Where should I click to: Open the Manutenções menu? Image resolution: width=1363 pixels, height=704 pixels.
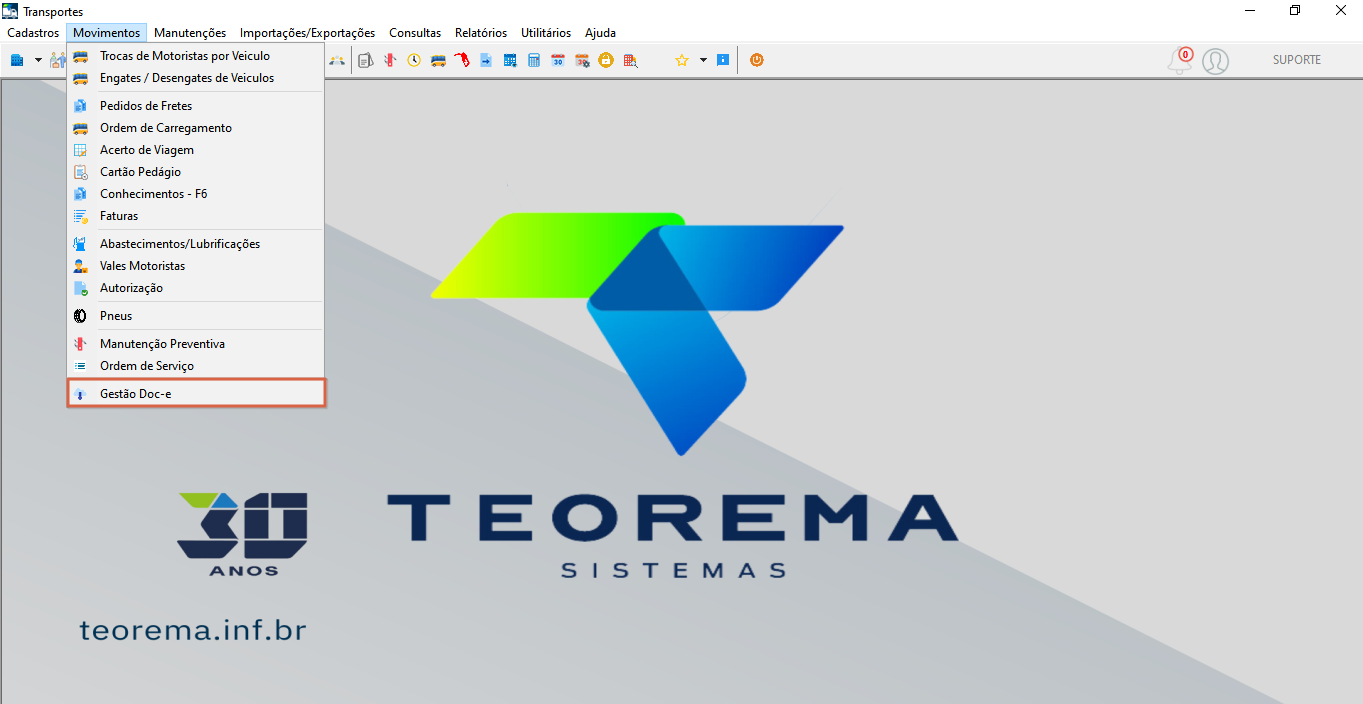click(x=190, y=33)
